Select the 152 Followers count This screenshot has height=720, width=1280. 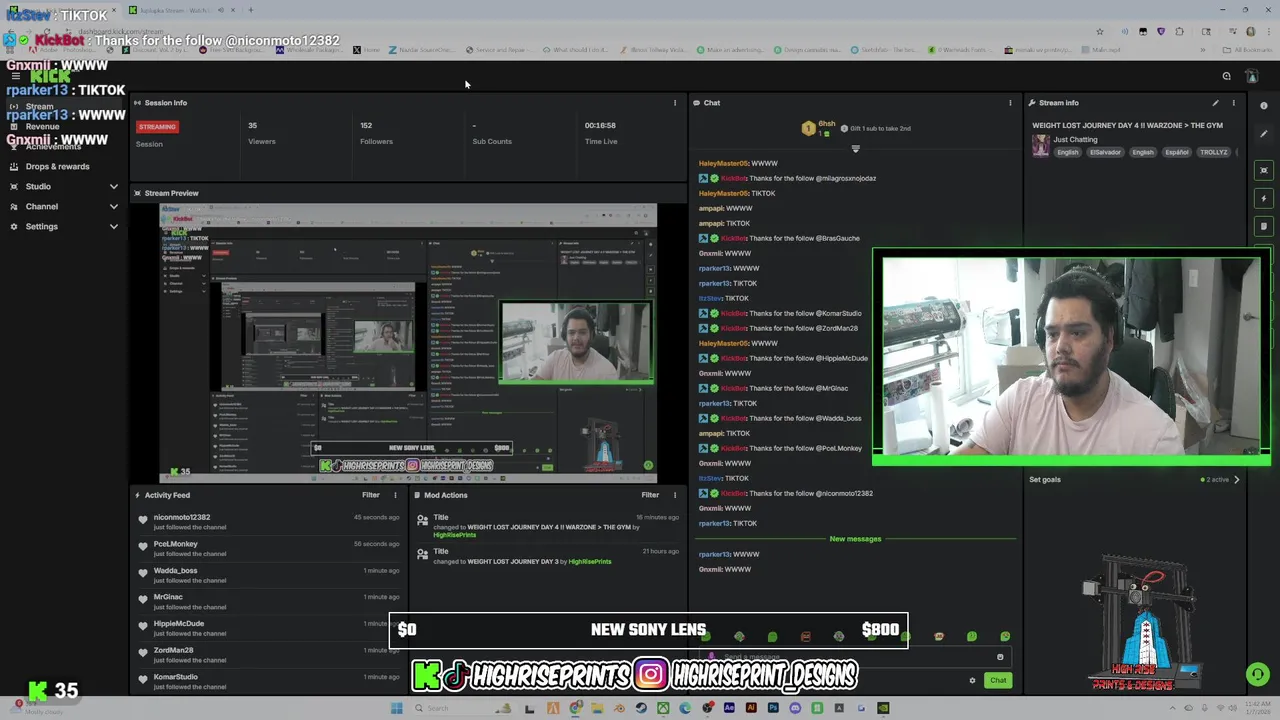coord(366,125)
